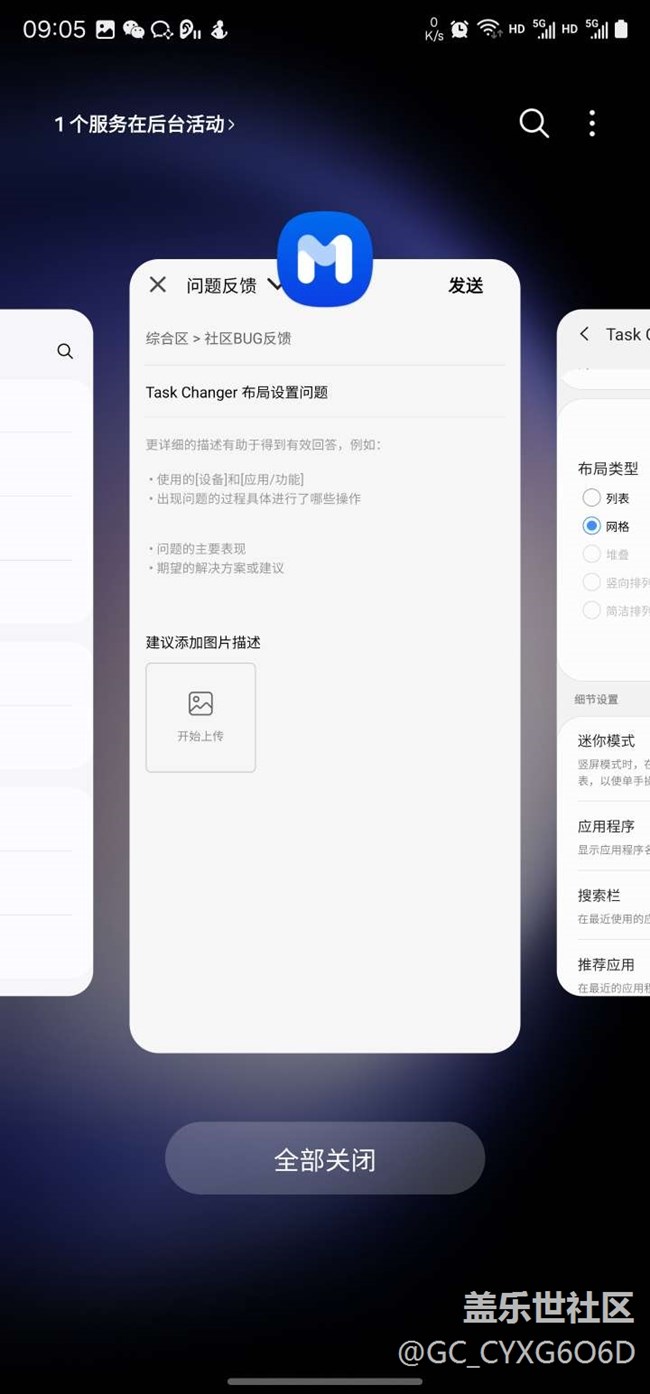
Task: Close the 问题反馈 form with X icon
Action: tap(158, 285)
